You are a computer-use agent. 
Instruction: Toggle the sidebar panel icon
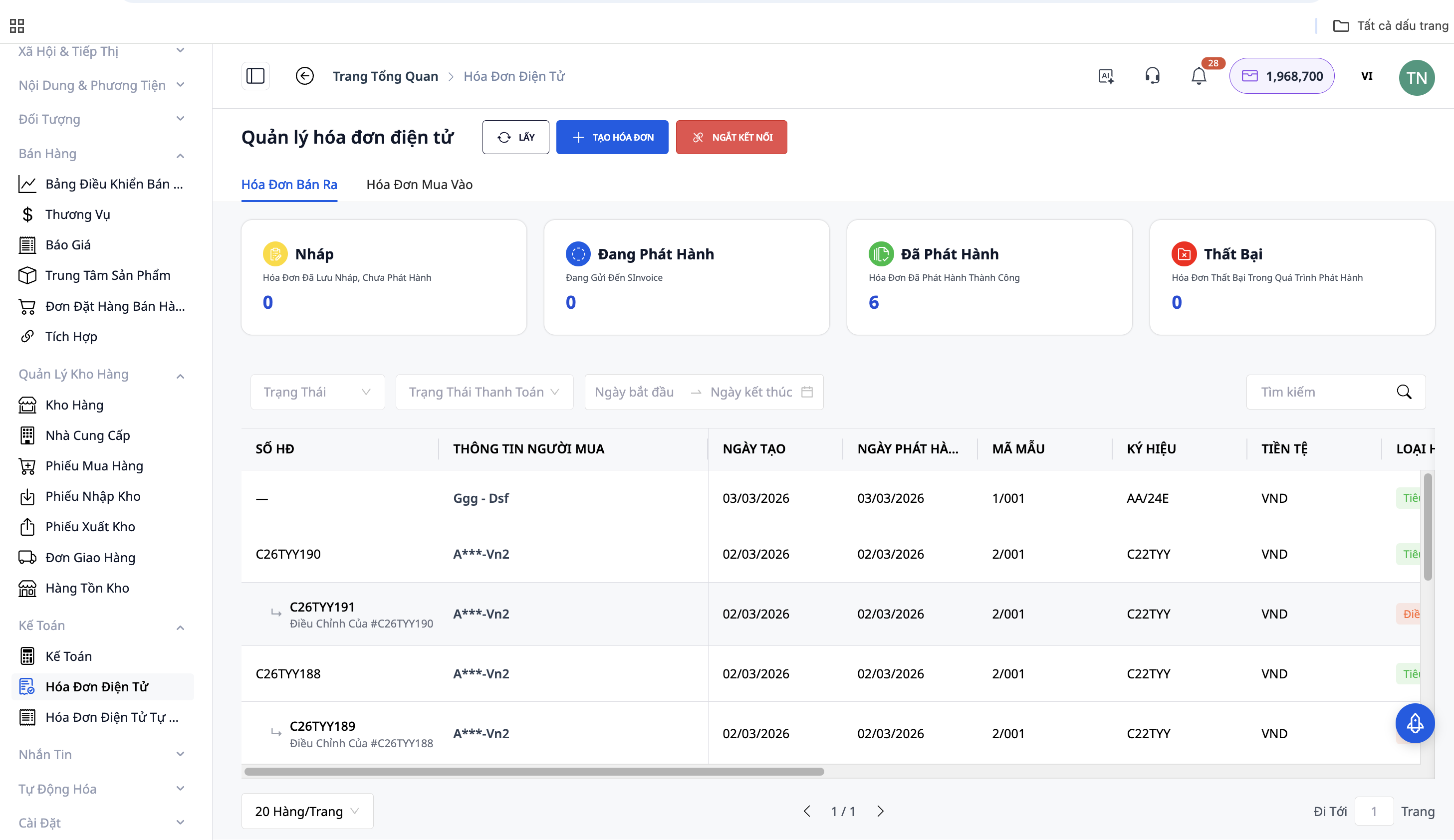[255, 76]
